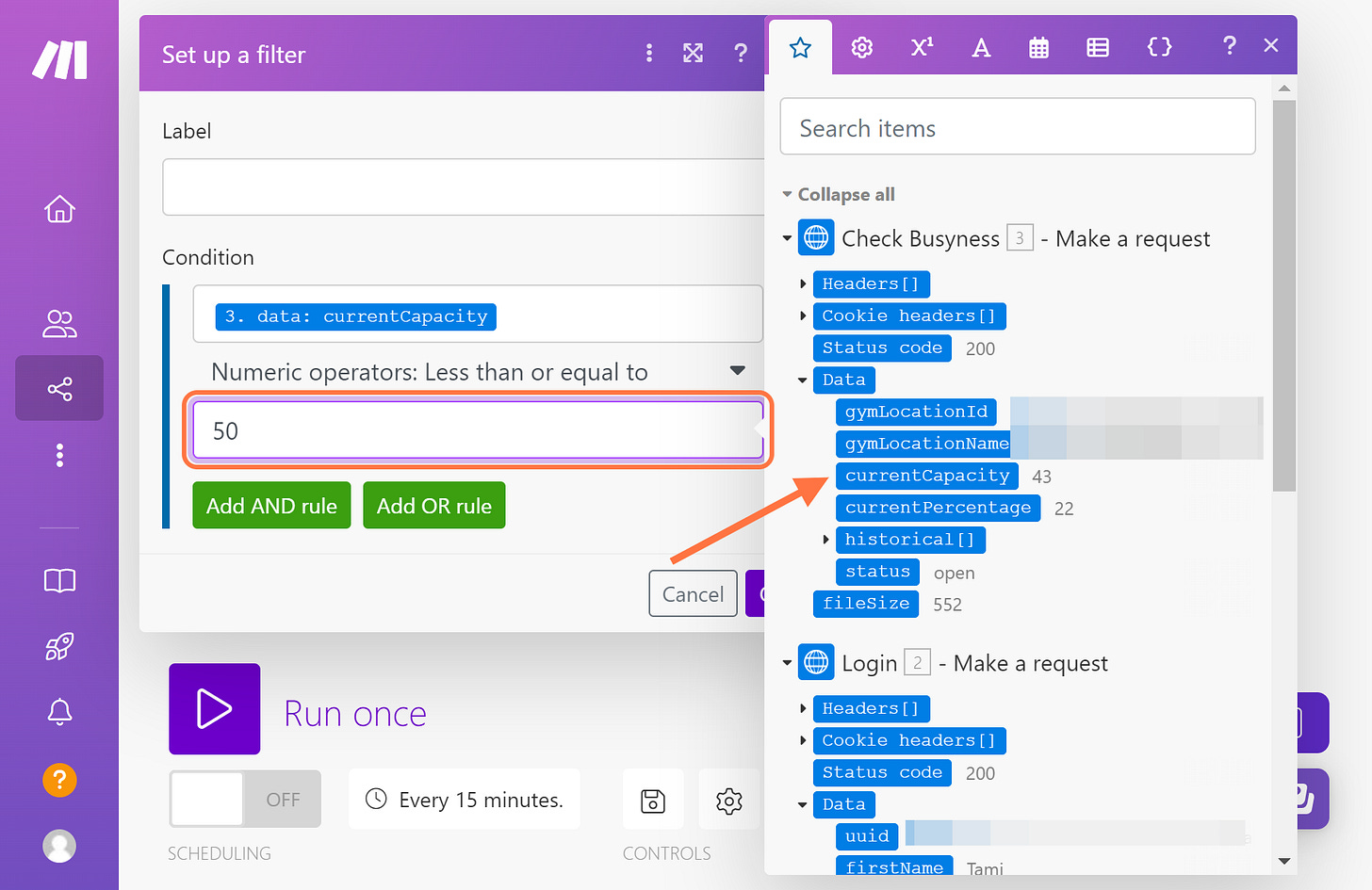Click the Save scenario disk icon
The image size is (1372, 890).
tap(653, 801)
